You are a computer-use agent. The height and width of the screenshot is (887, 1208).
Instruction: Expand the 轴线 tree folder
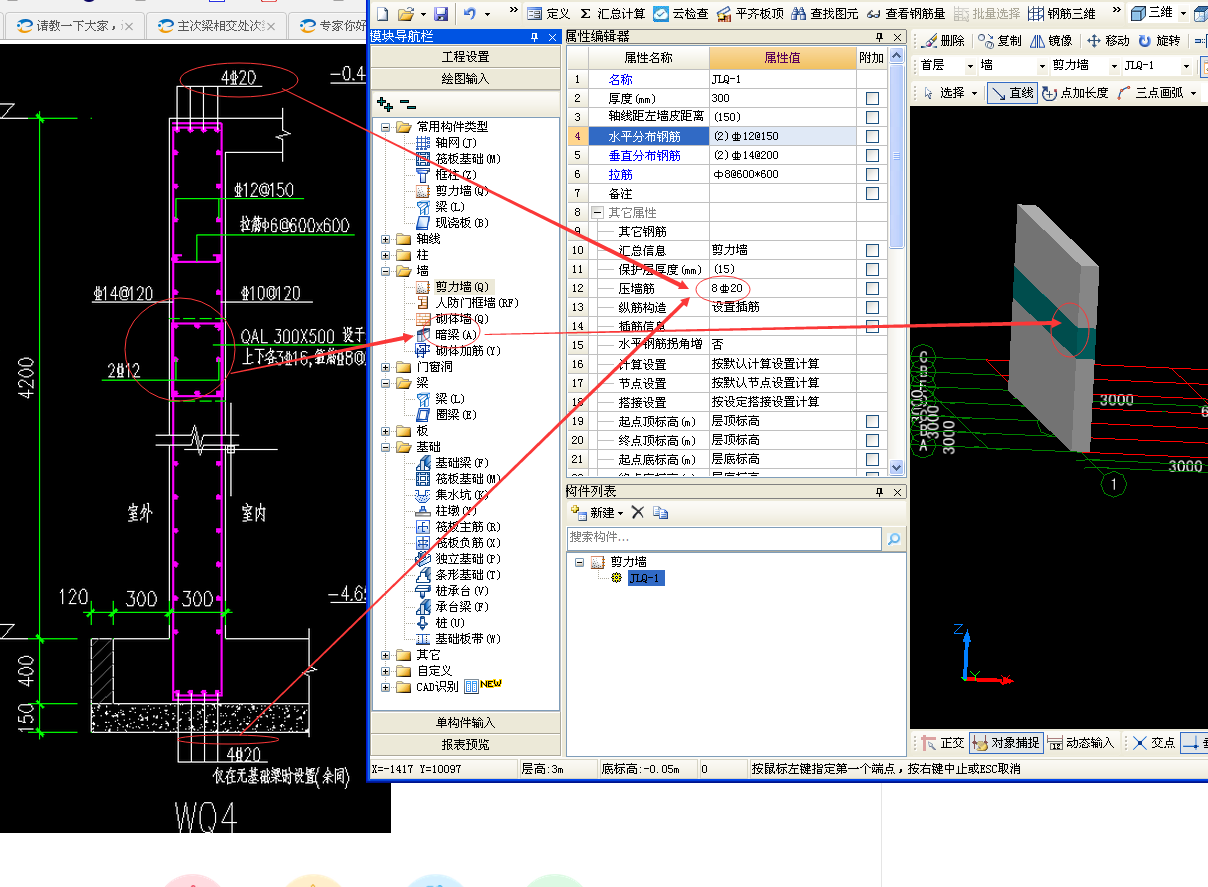point(386,239)
